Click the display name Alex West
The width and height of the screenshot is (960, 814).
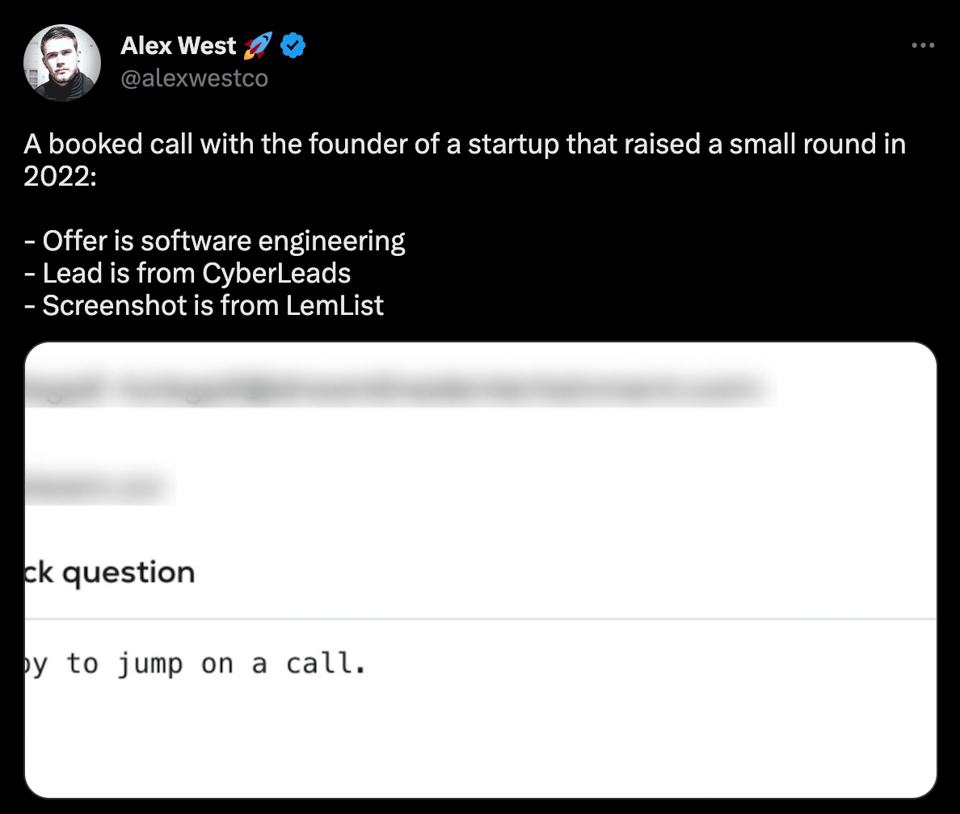tap(178, 46)
